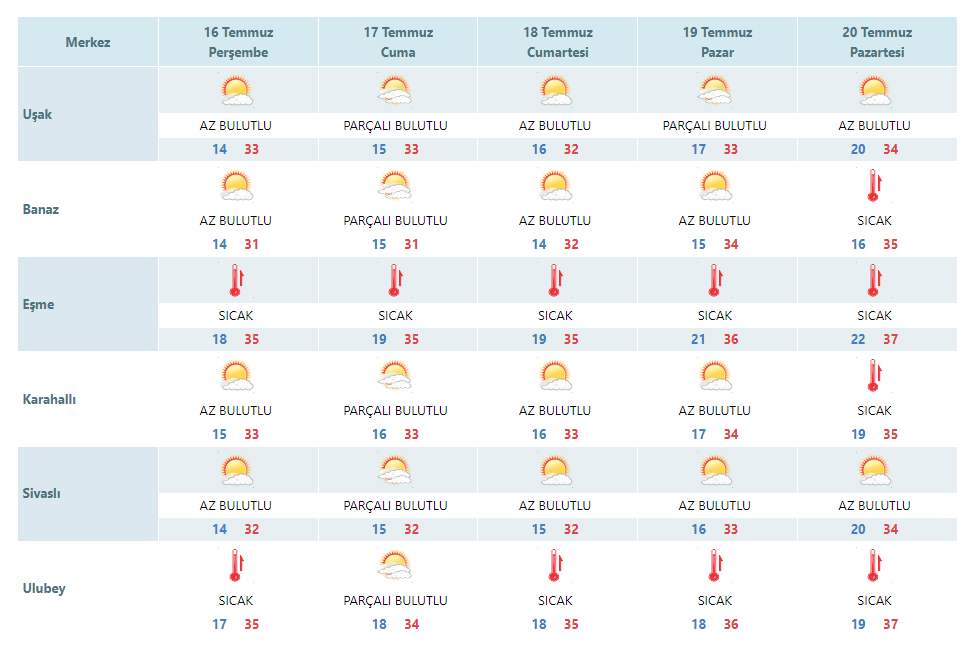This screenshot has height=648, width=970.
Task: Click the 20 Temmuz Pazartesi header
Action: 877,42
